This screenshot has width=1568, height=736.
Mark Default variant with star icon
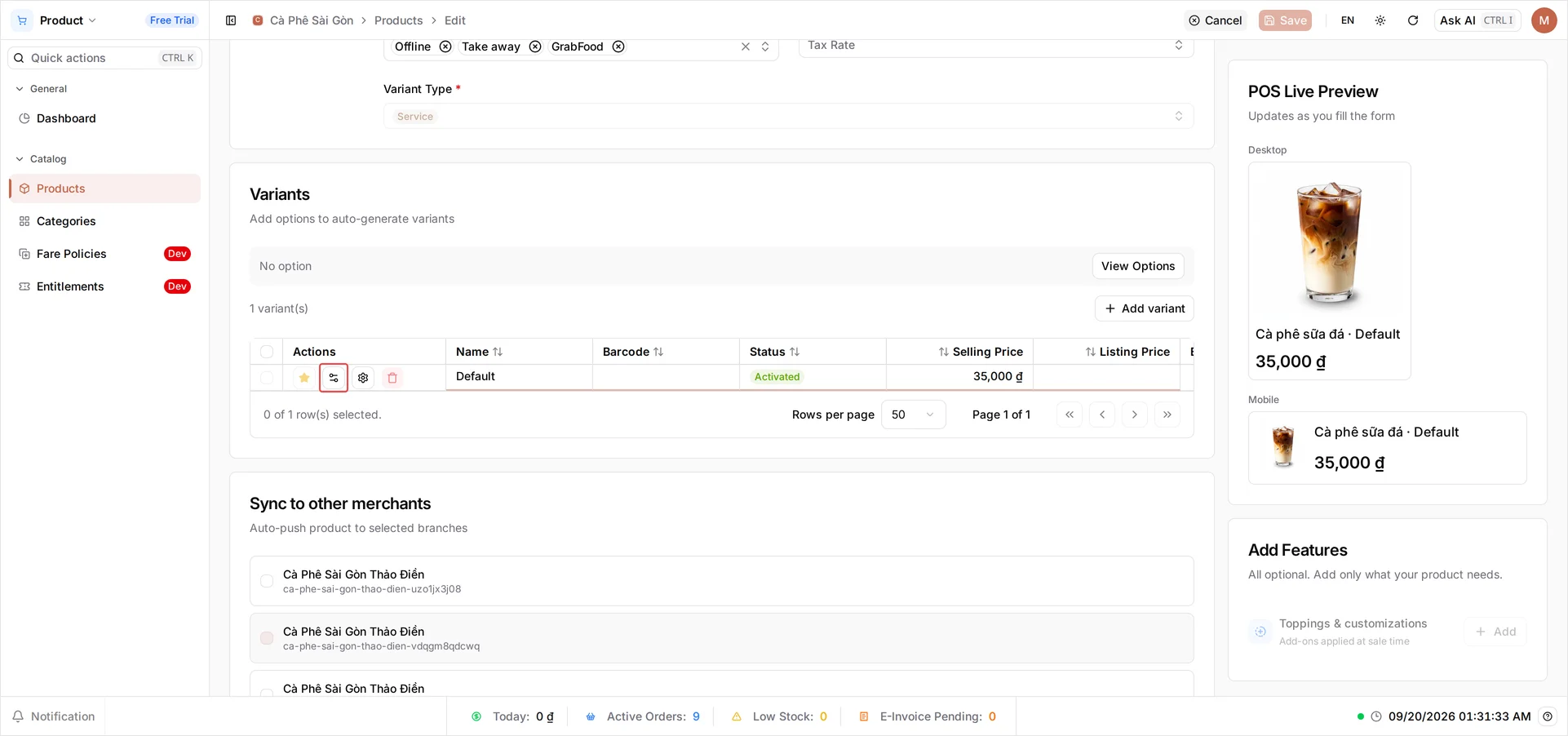pyautogui.click(x=304, y=378)
